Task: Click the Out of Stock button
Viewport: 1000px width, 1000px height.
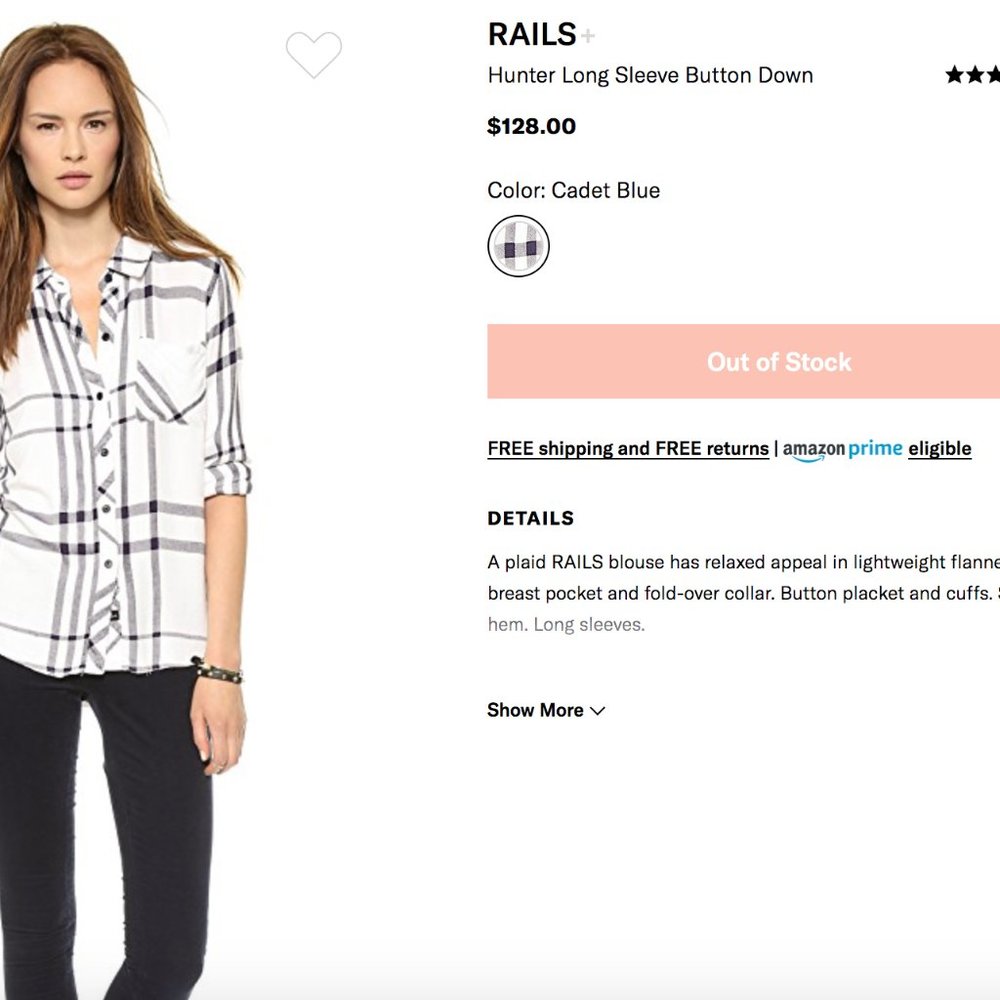Action: [x=779, y=361]
